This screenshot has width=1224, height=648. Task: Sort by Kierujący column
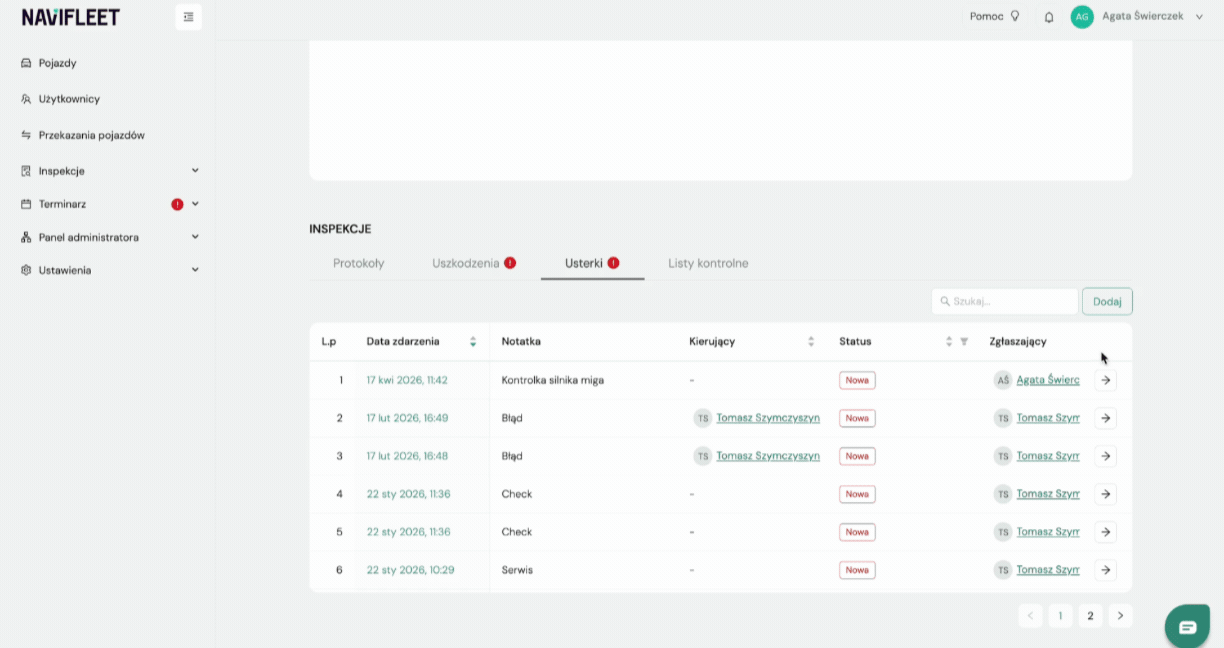click(x=811, y=341)
